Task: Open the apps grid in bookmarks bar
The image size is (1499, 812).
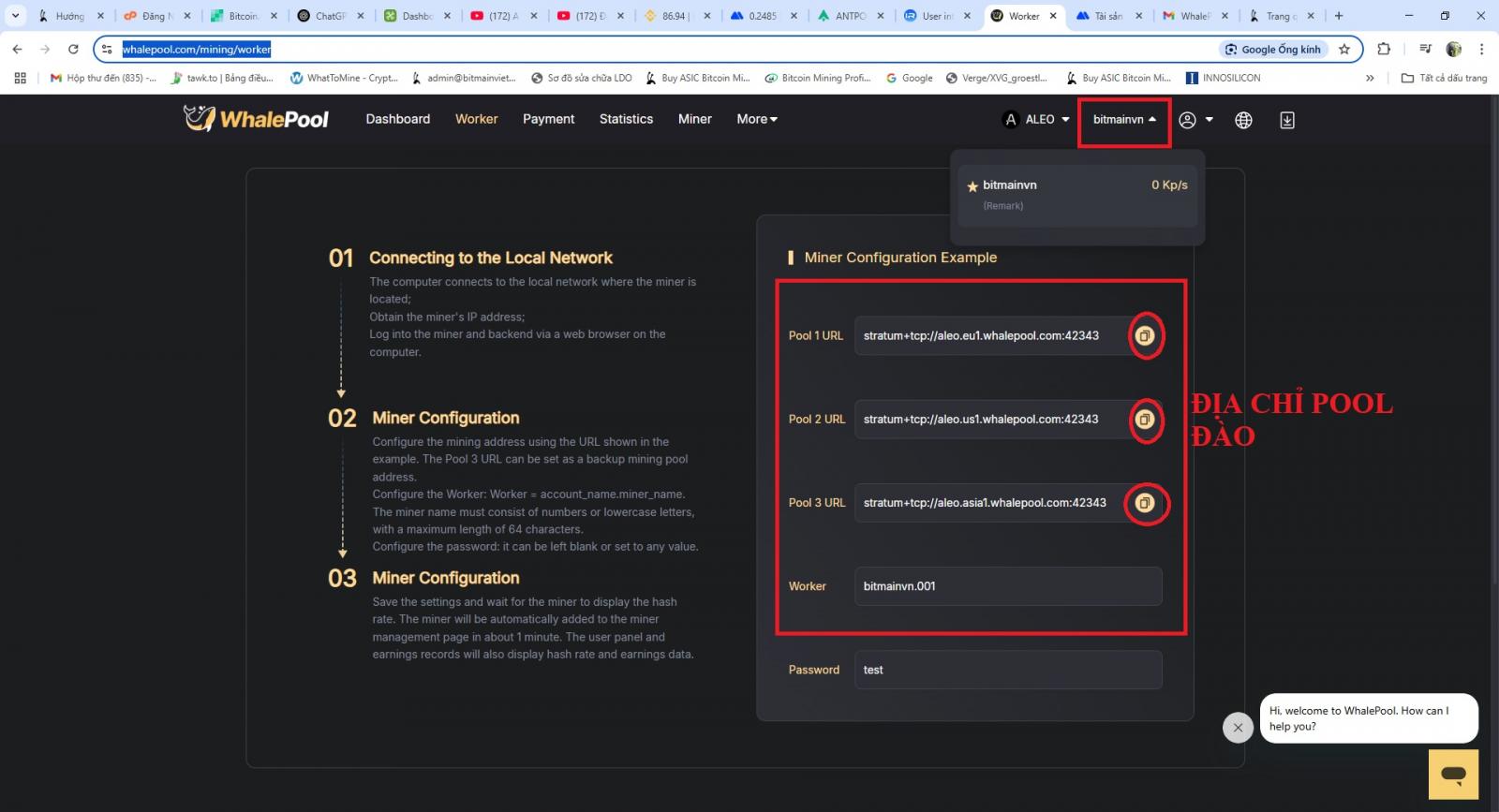Action: click(x=20, y=78)
